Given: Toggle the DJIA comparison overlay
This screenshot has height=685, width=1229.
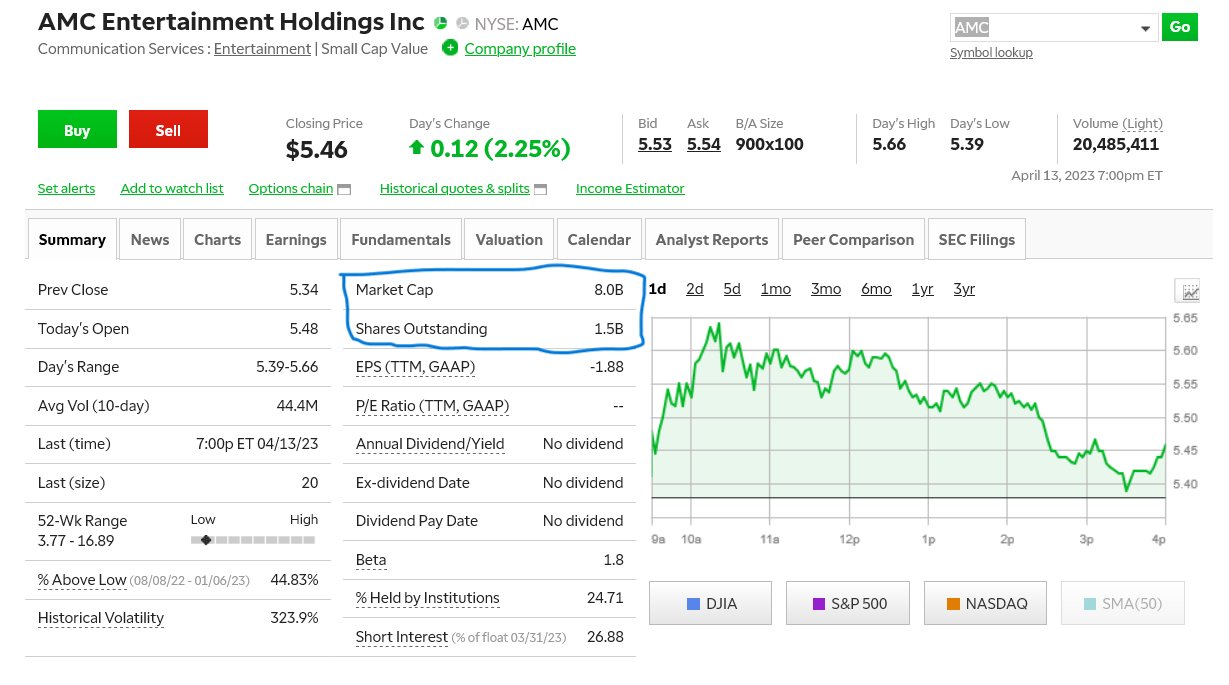Looking at the screenshot, I should (710, 604).
